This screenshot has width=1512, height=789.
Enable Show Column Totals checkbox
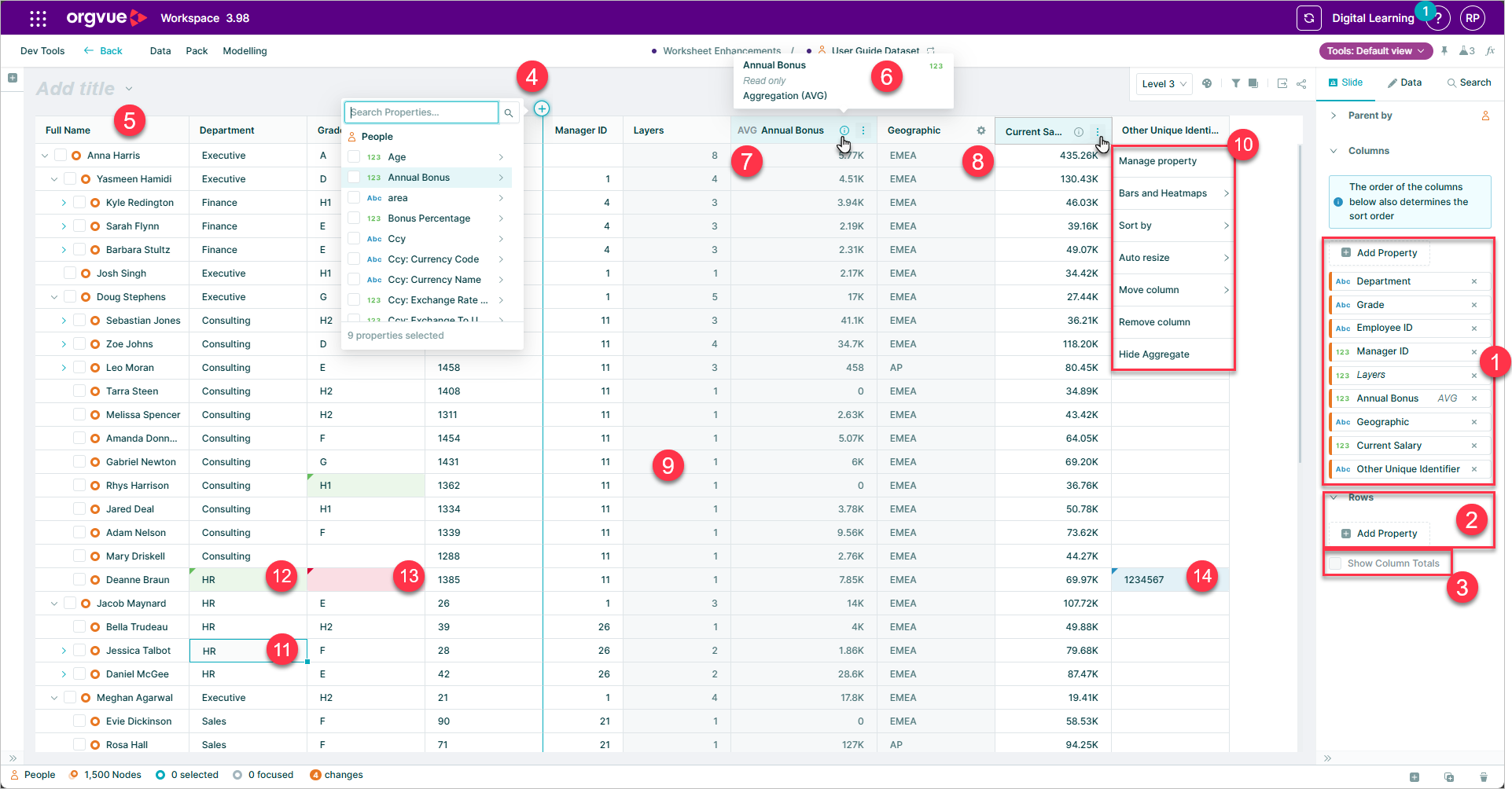click(1335, 563)
